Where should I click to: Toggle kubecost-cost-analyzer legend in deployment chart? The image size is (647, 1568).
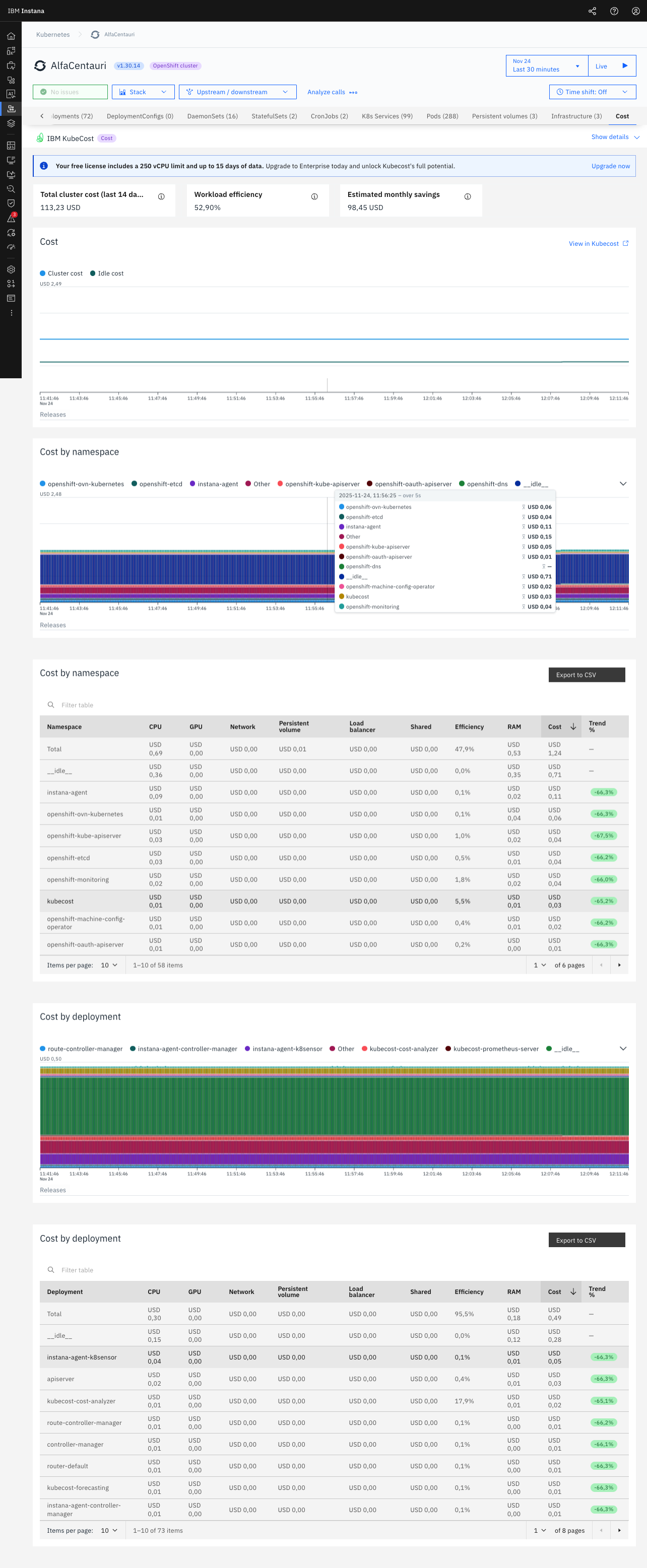click(x=400, y=1049)
